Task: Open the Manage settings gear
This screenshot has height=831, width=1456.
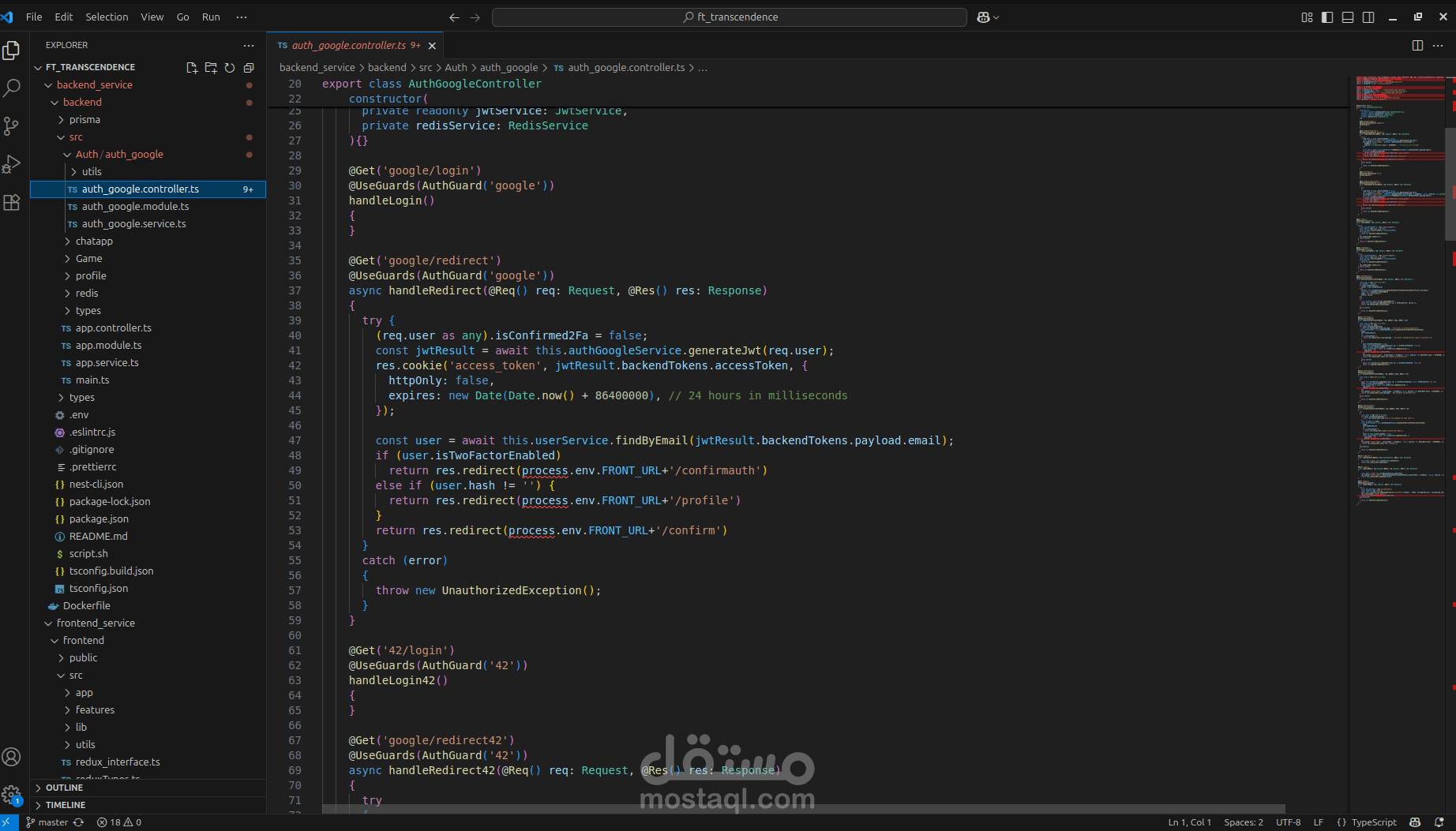Action: pyautogui.click(x=11, y=795)
